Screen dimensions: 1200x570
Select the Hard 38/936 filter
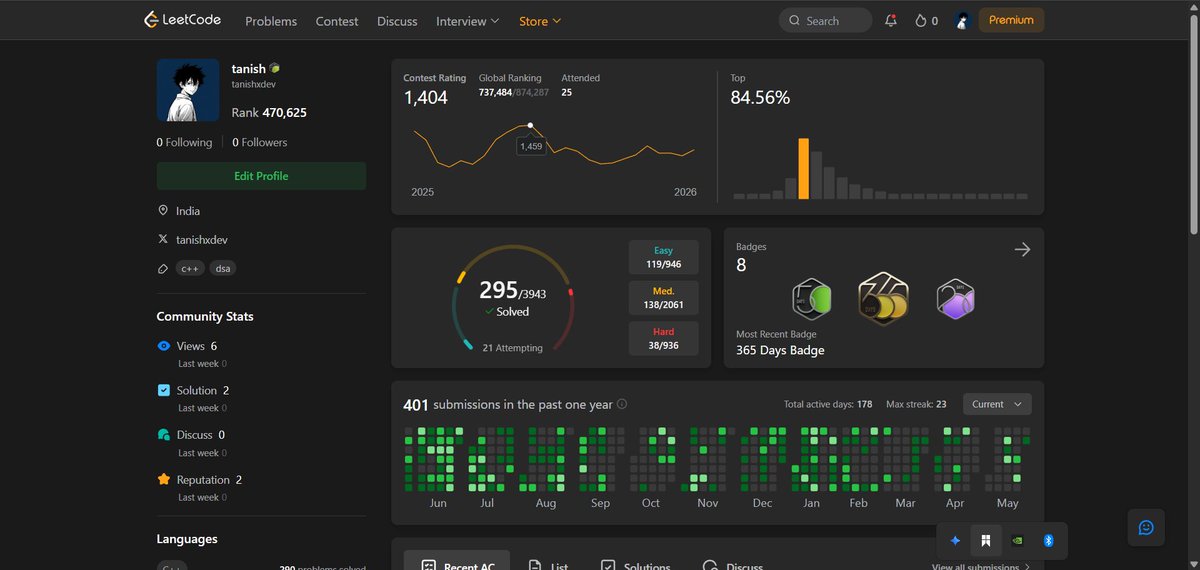[x=663, y=338]
